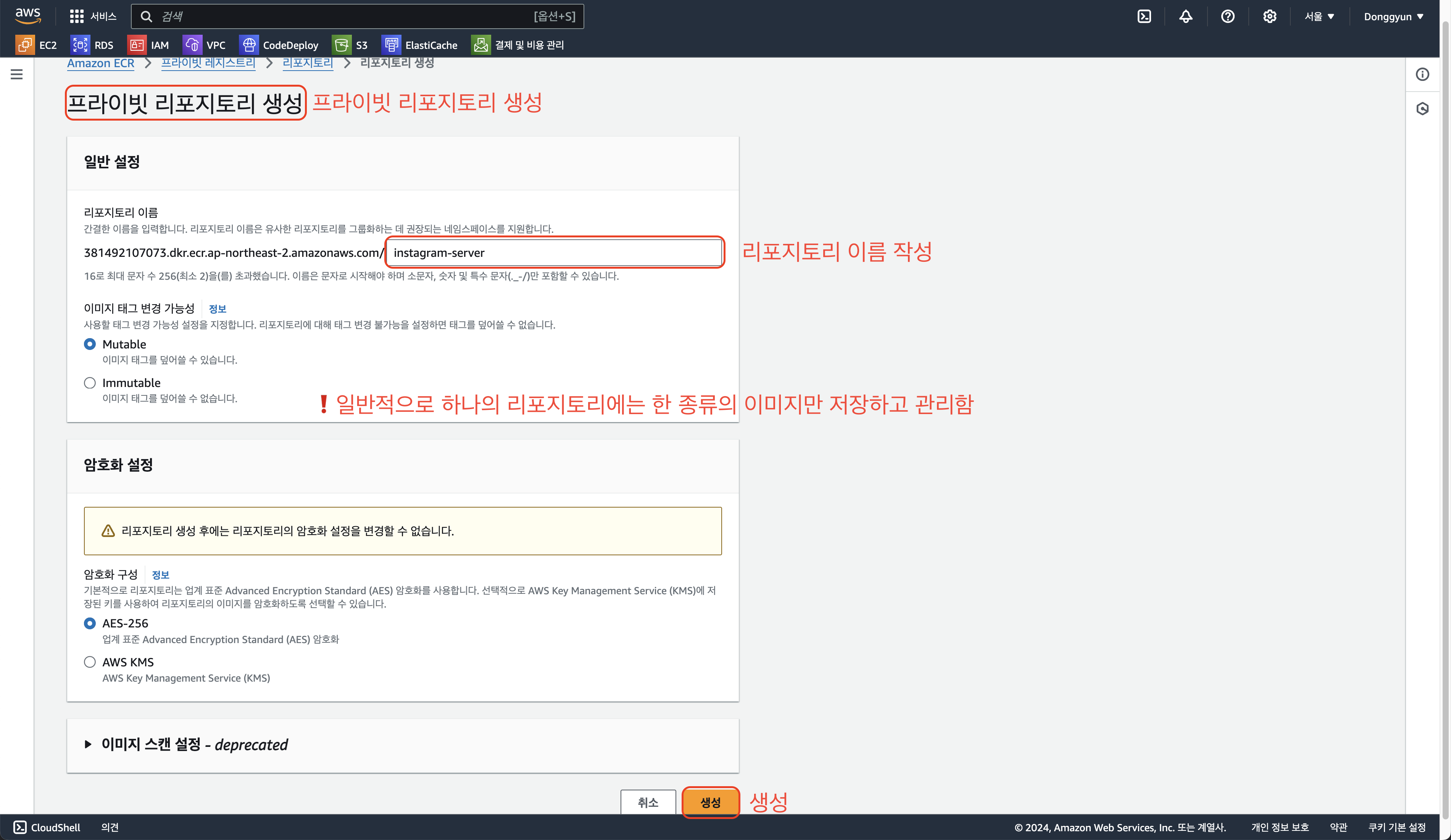Open the ElastiCache shortcut icon
This screenshot has height=840, width=1451.
pos(392,45)
